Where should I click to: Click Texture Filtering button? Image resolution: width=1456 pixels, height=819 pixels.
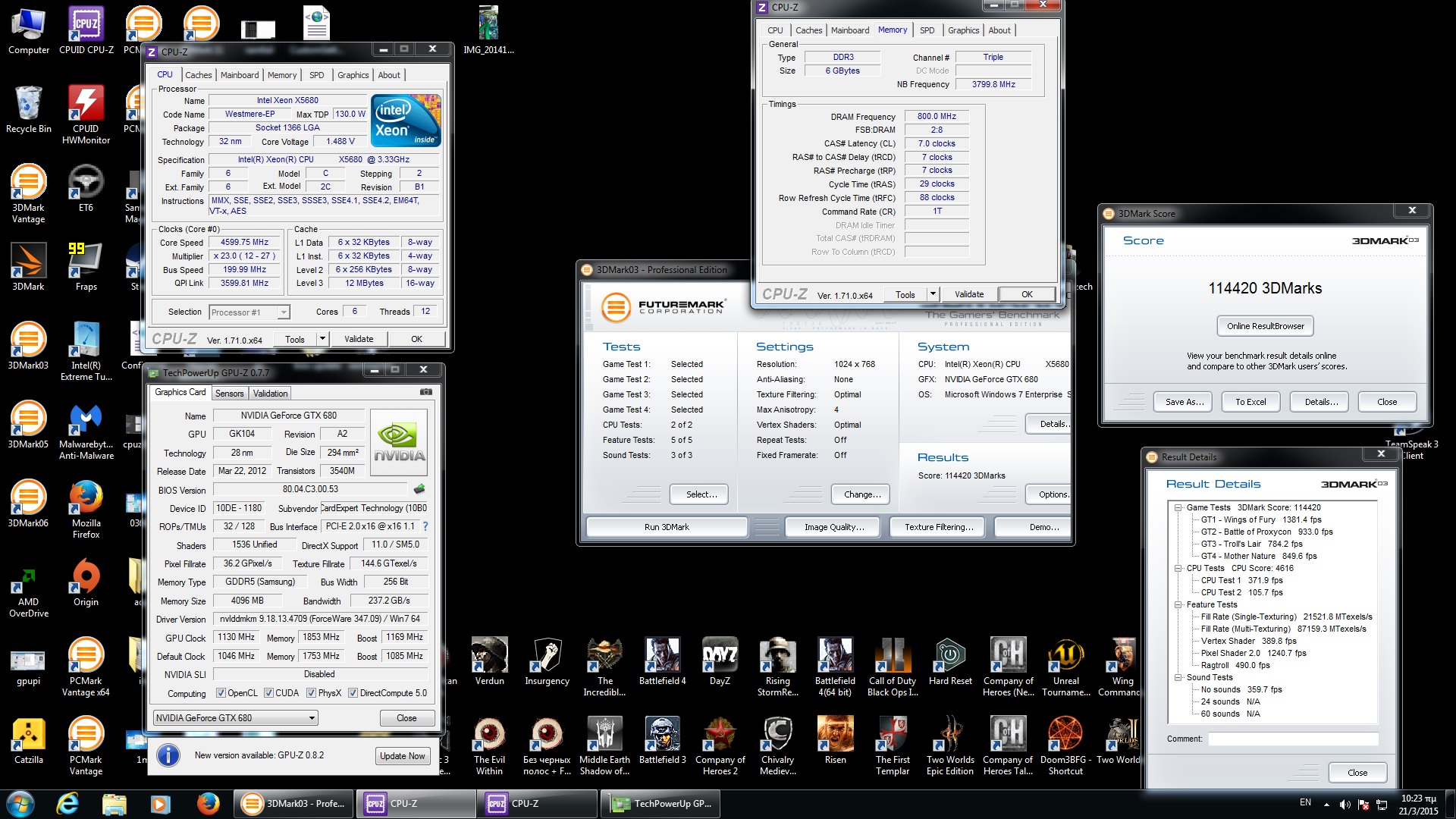tap(939, 527)
